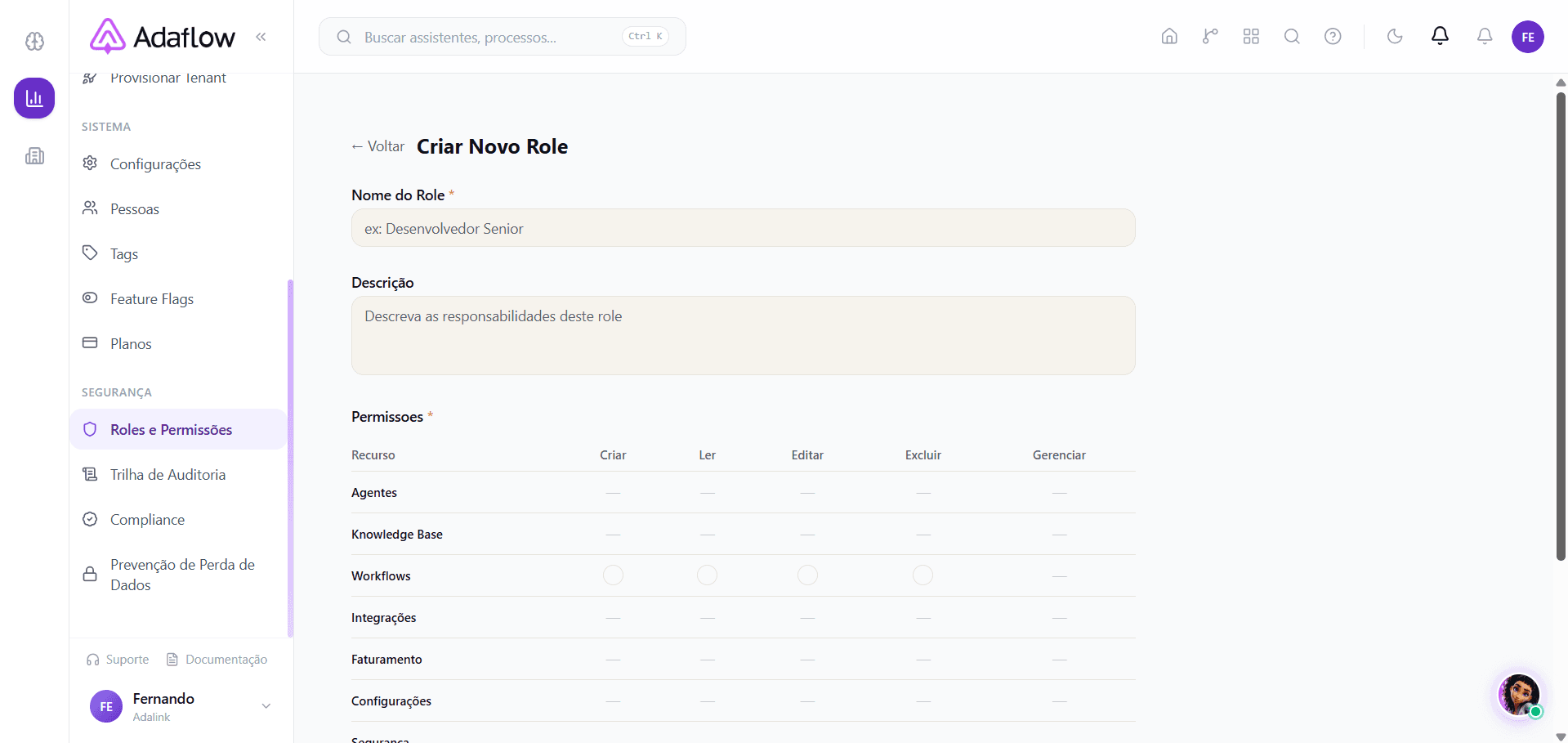This screenshot has width=1568, height=743.
Task: Select the analytics chart icon in rail
Action: point(34,98)
